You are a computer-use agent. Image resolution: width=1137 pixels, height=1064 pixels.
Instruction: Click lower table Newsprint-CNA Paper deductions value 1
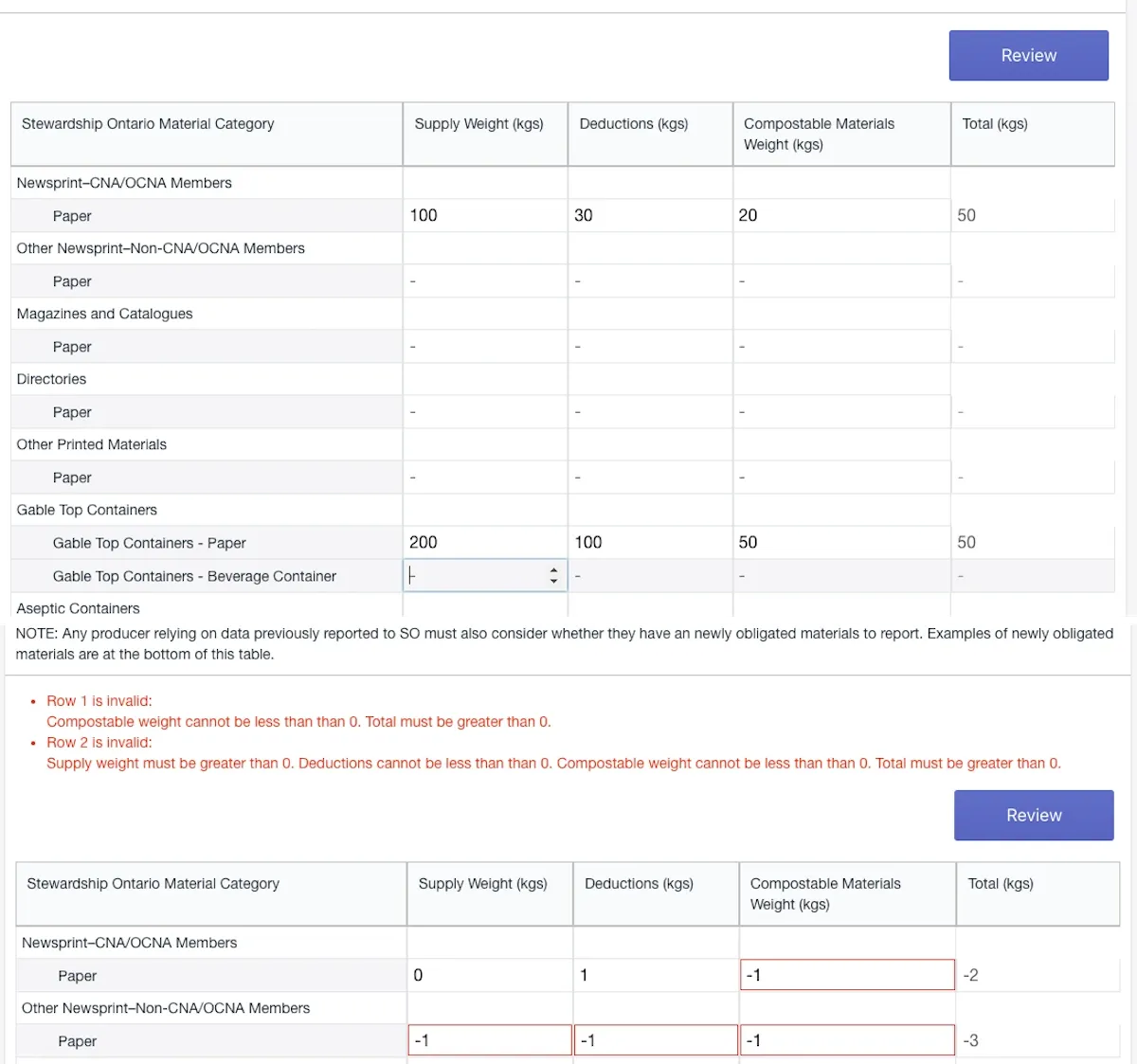(656, 975)
